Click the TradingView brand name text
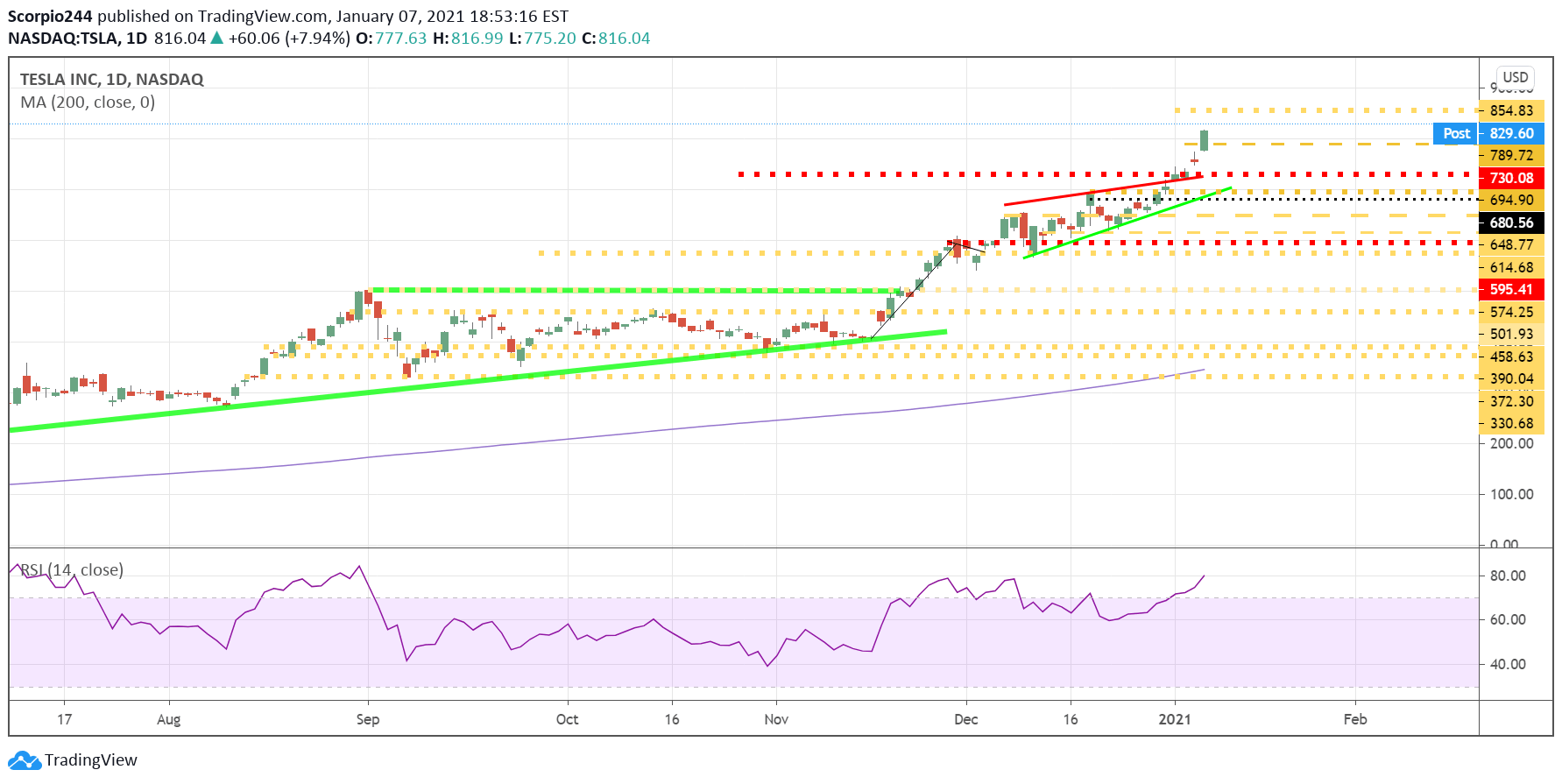Screen dimensions: 1562x784 click(x=91, y=760)
